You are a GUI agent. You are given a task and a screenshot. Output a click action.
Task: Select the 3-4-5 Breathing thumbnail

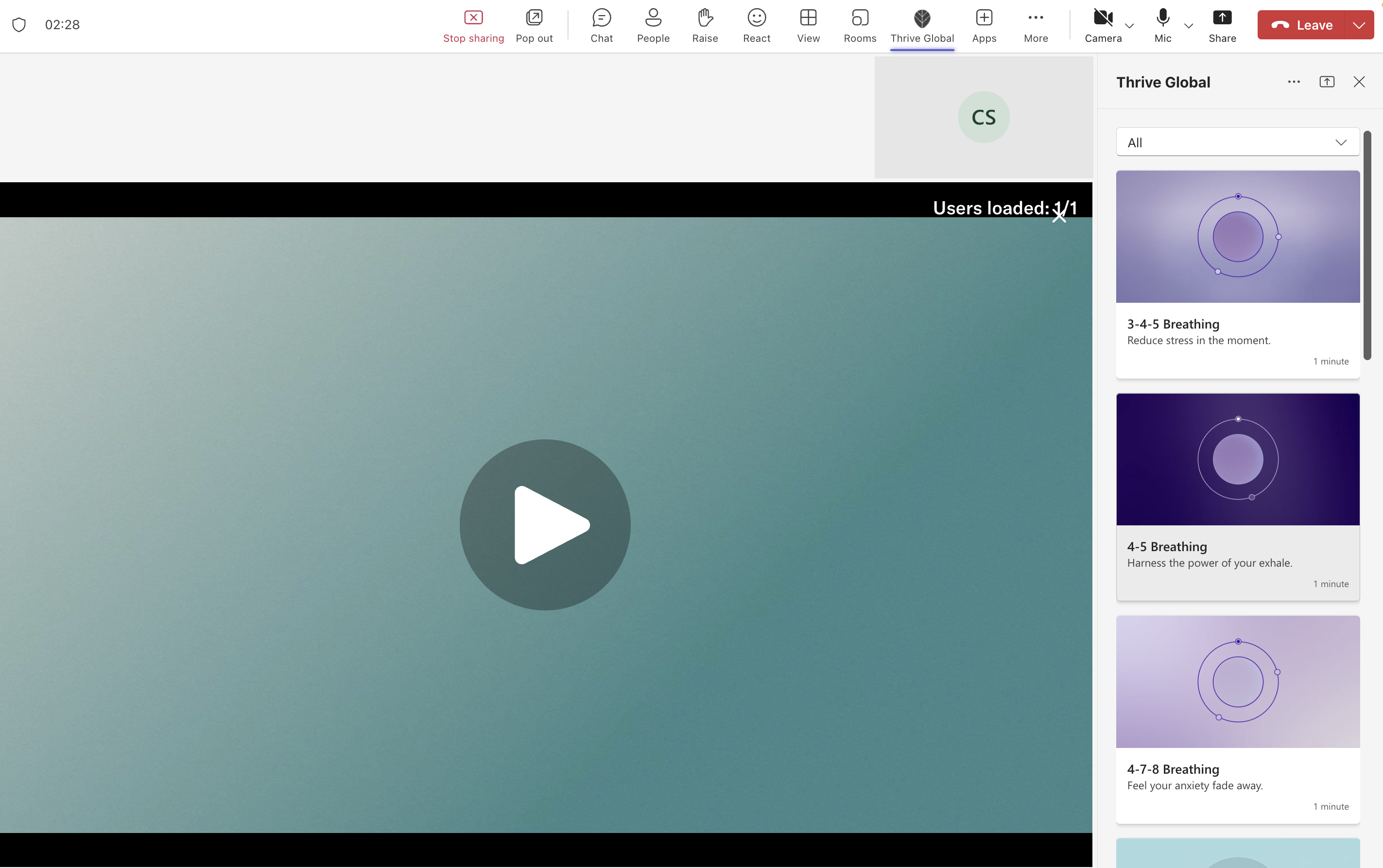pyautogui.click(x=1238, y=237)
